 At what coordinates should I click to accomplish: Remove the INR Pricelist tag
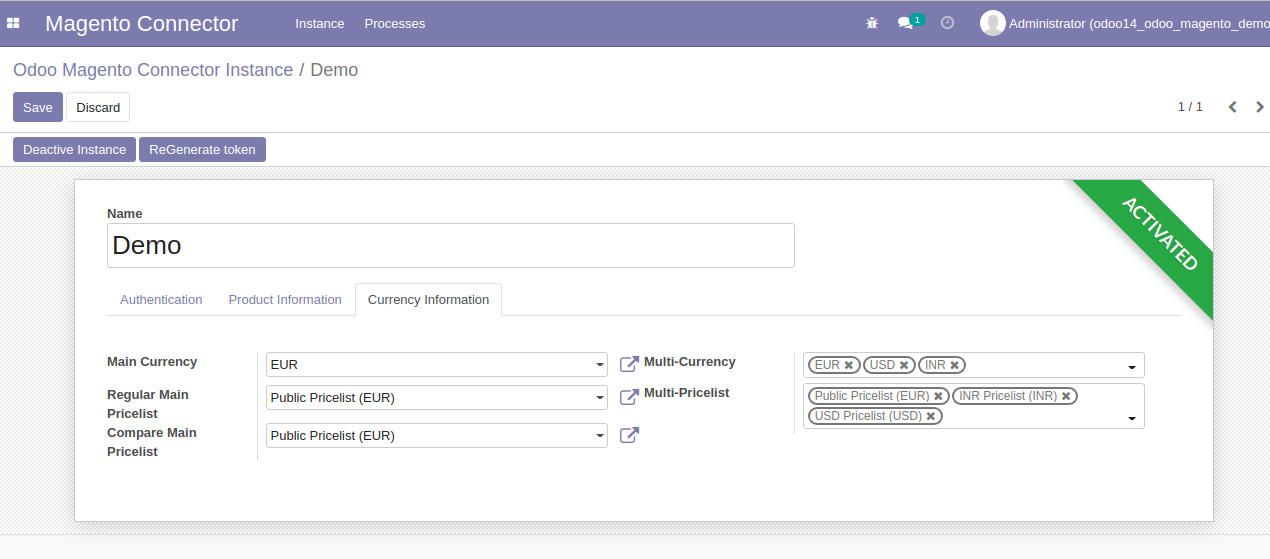1066,396
